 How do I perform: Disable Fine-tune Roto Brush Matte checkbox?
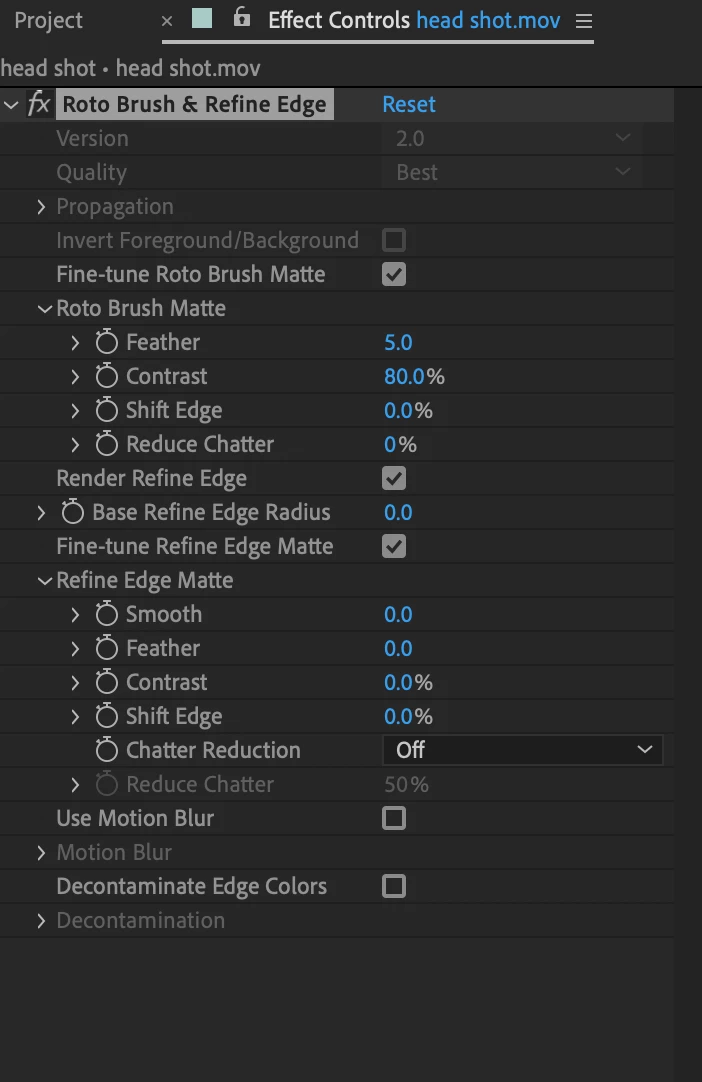pos(394,274)
